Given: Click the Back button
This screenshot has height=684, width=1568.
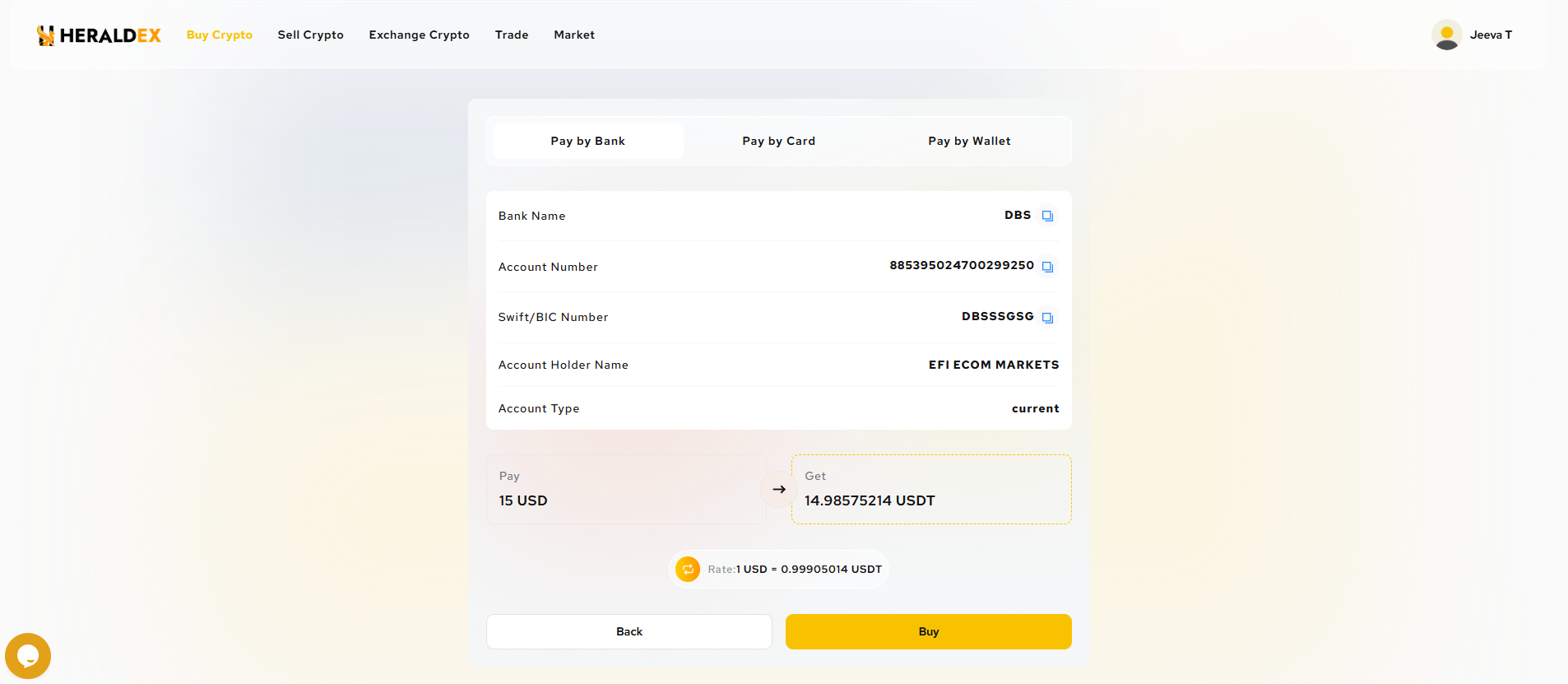Looking at the screenshot, I should (629, 631).
